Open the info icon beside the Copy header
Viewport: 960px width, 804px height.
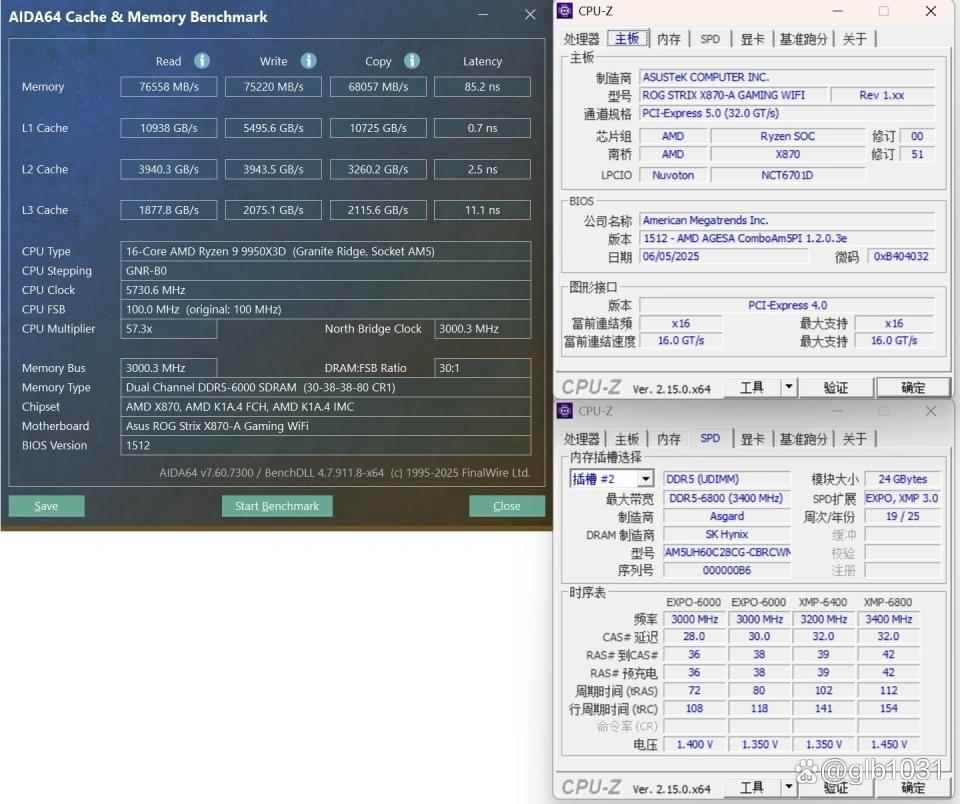pyautogui.click(x=412, y=61)
